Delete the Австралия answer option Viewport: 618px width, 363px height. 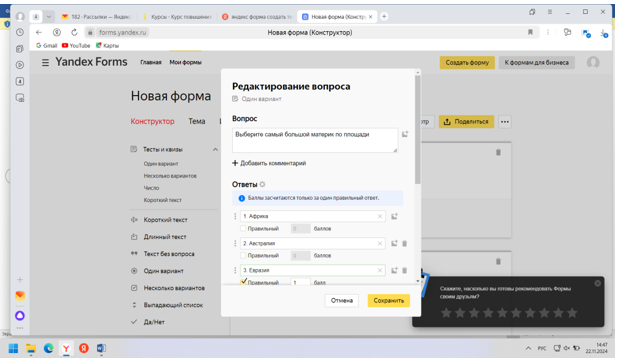click(404, 244)
